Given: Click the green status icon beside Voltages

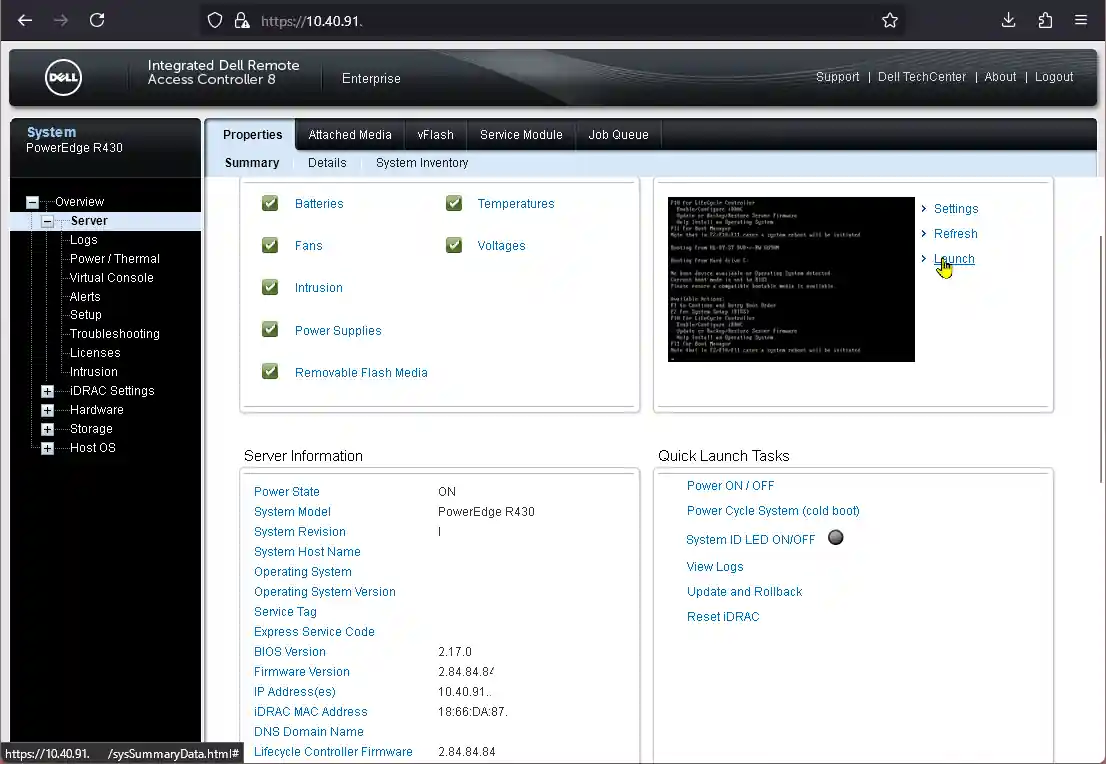Looking at the screenshot, I should pyautogui.click(x=454, y=245).
